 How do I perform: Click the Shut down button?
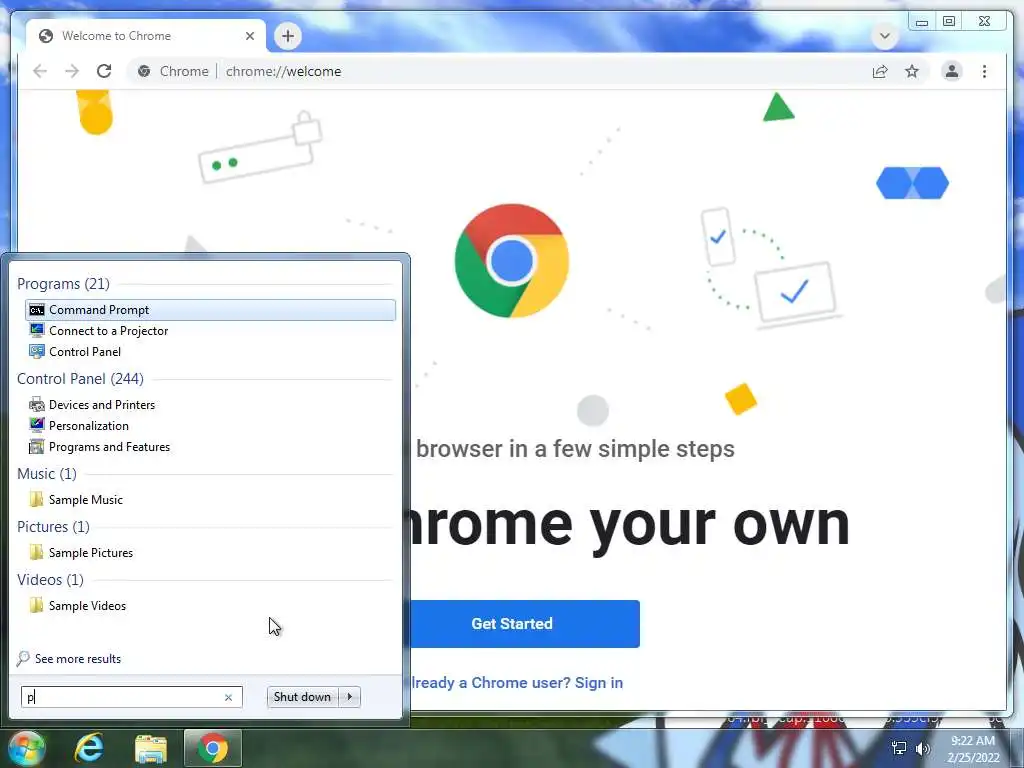pos(302,697)
